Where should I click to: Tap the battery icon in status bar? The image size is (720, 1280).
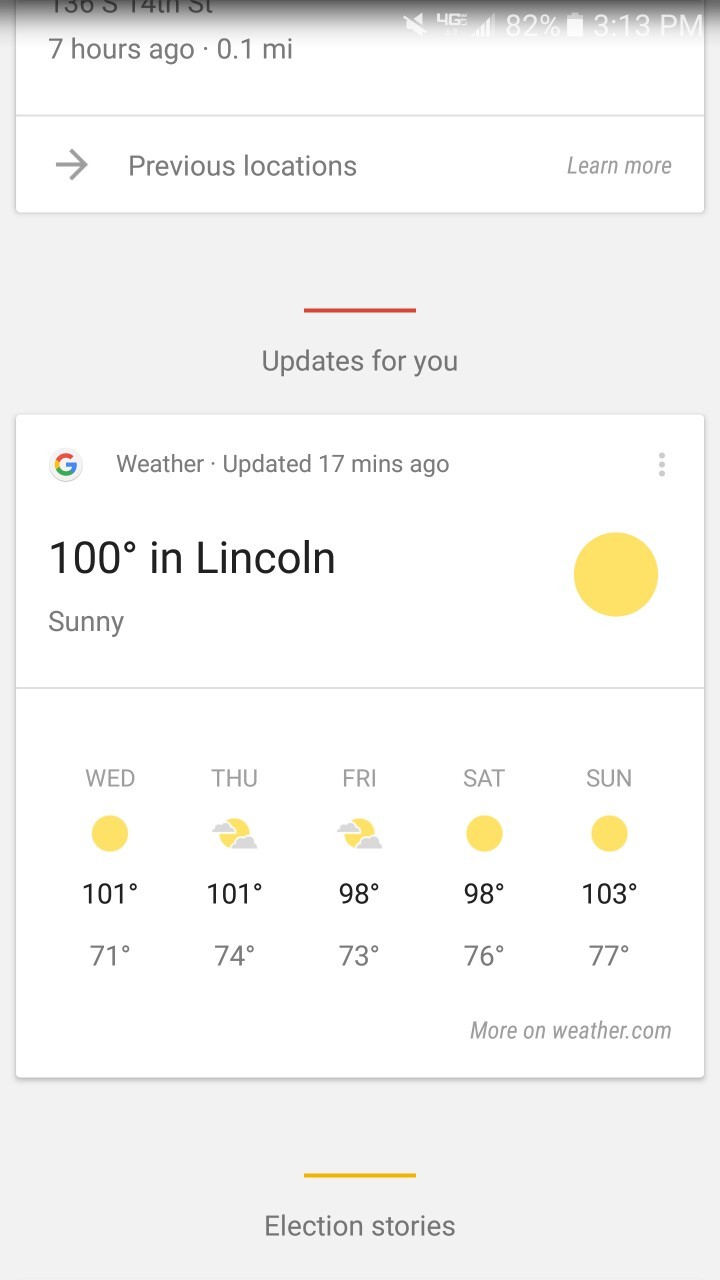click(x=575, y=26)
